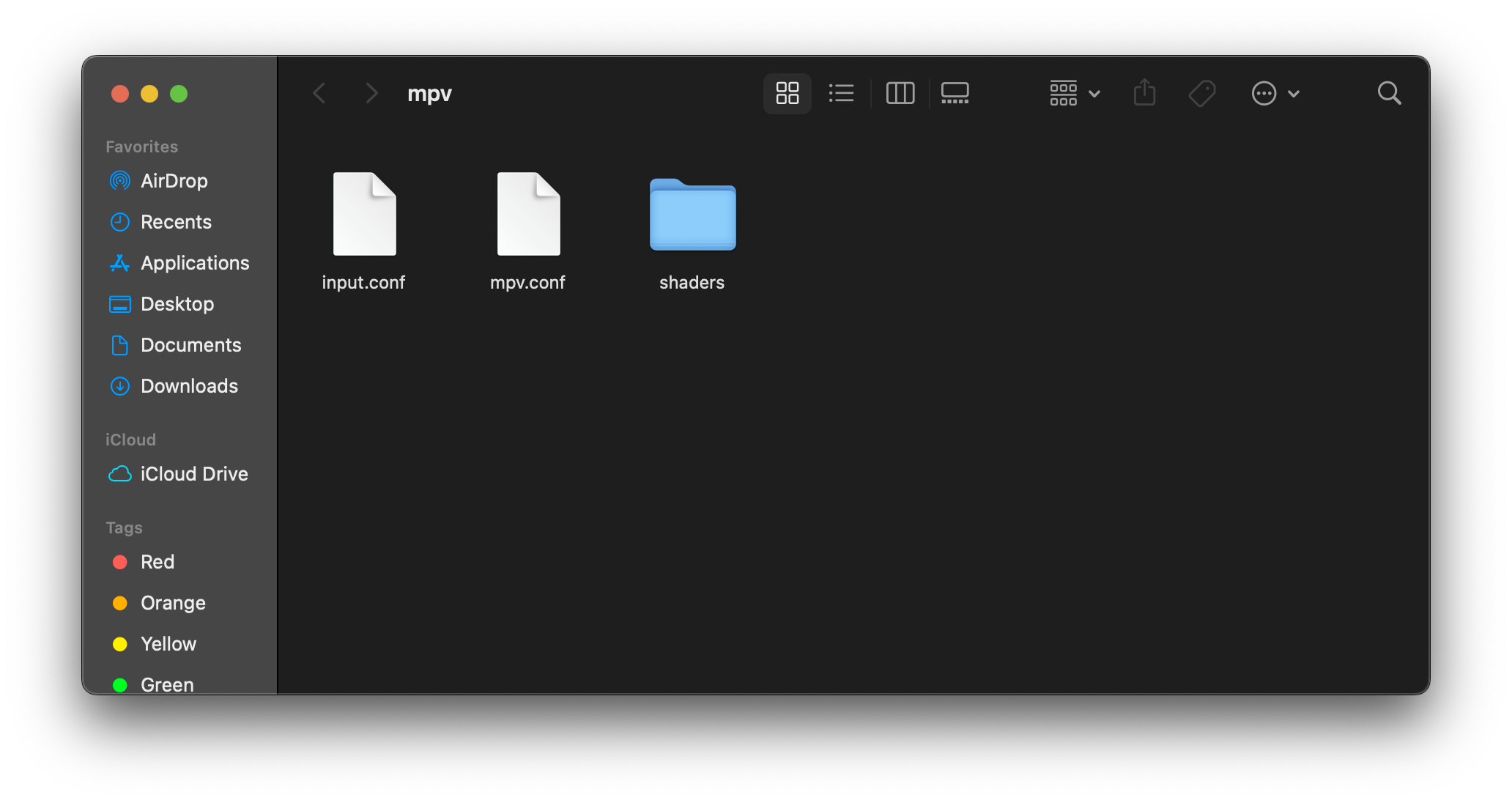This screenshot has height=803, width=1512.
Task: Select the shaders folder
Action: 692,215
